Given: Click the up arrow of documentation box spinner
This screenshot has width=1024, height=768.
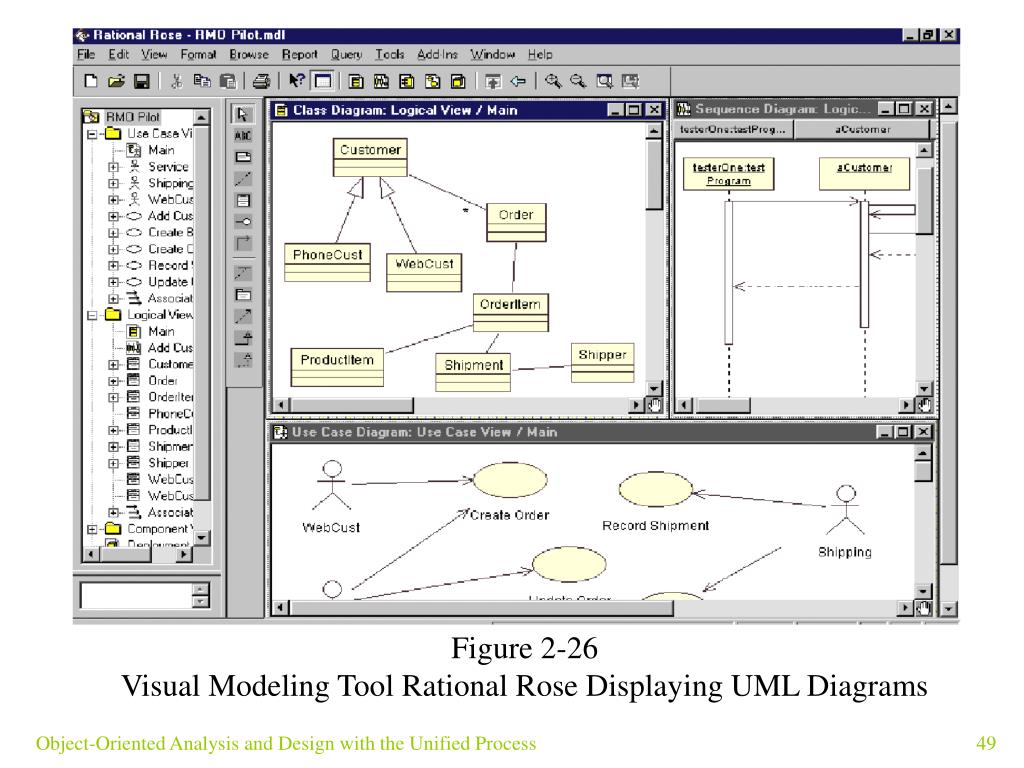Looking at the screenshot, I should click(x=201, y=589).
